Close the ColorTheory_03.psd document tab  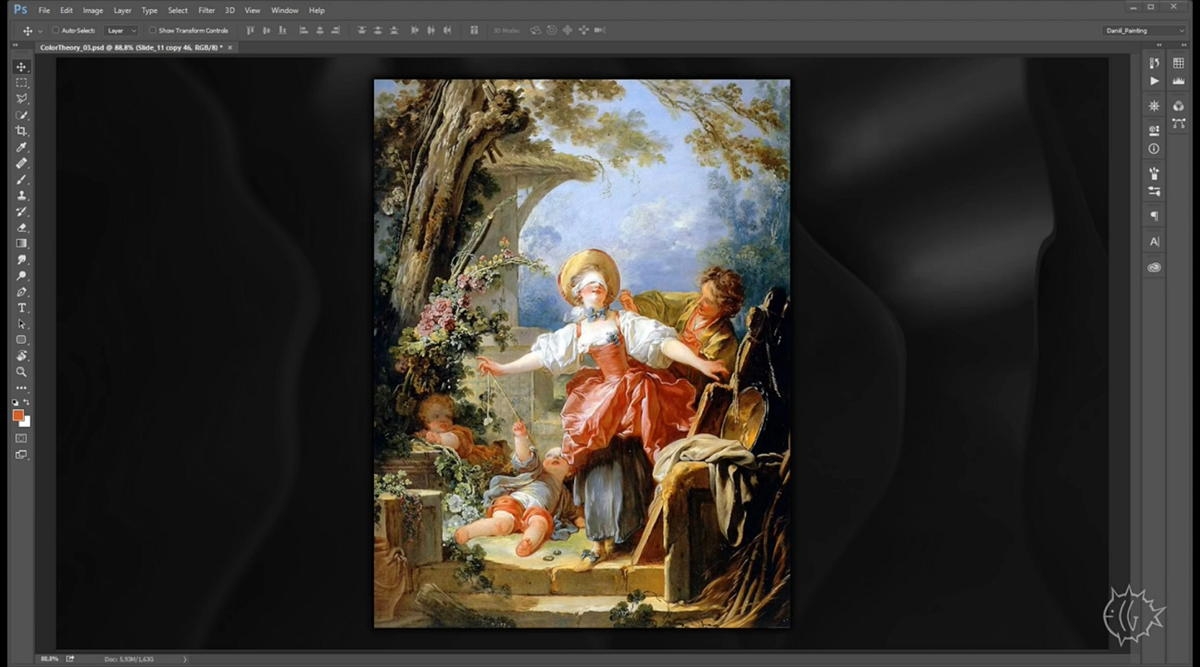point(230,47)
